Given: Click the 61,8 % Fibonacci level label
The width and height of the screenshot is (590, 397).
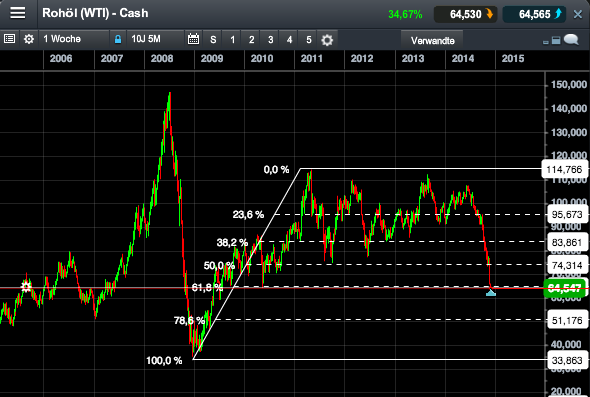Looking at the screenshot, I should [207, 288].
